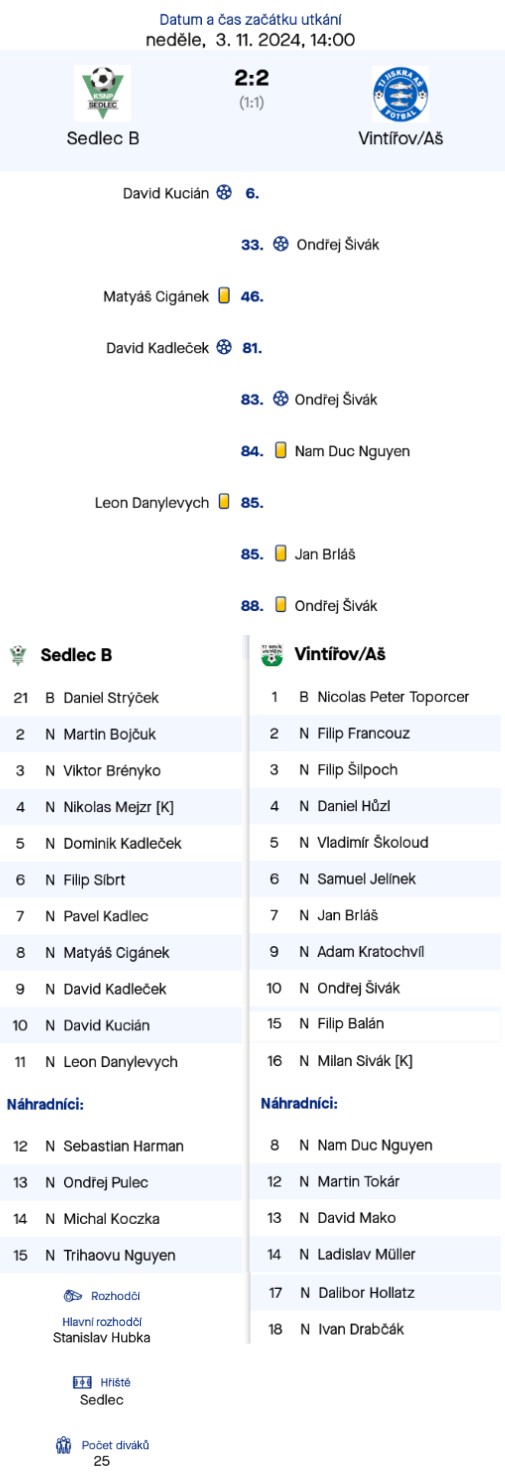The height and width of the screenshot is (1475, 505).
Task: Select goalkeeper Nicolas Peter Toporcer in lineup
Action: click(x=375, y=697)
